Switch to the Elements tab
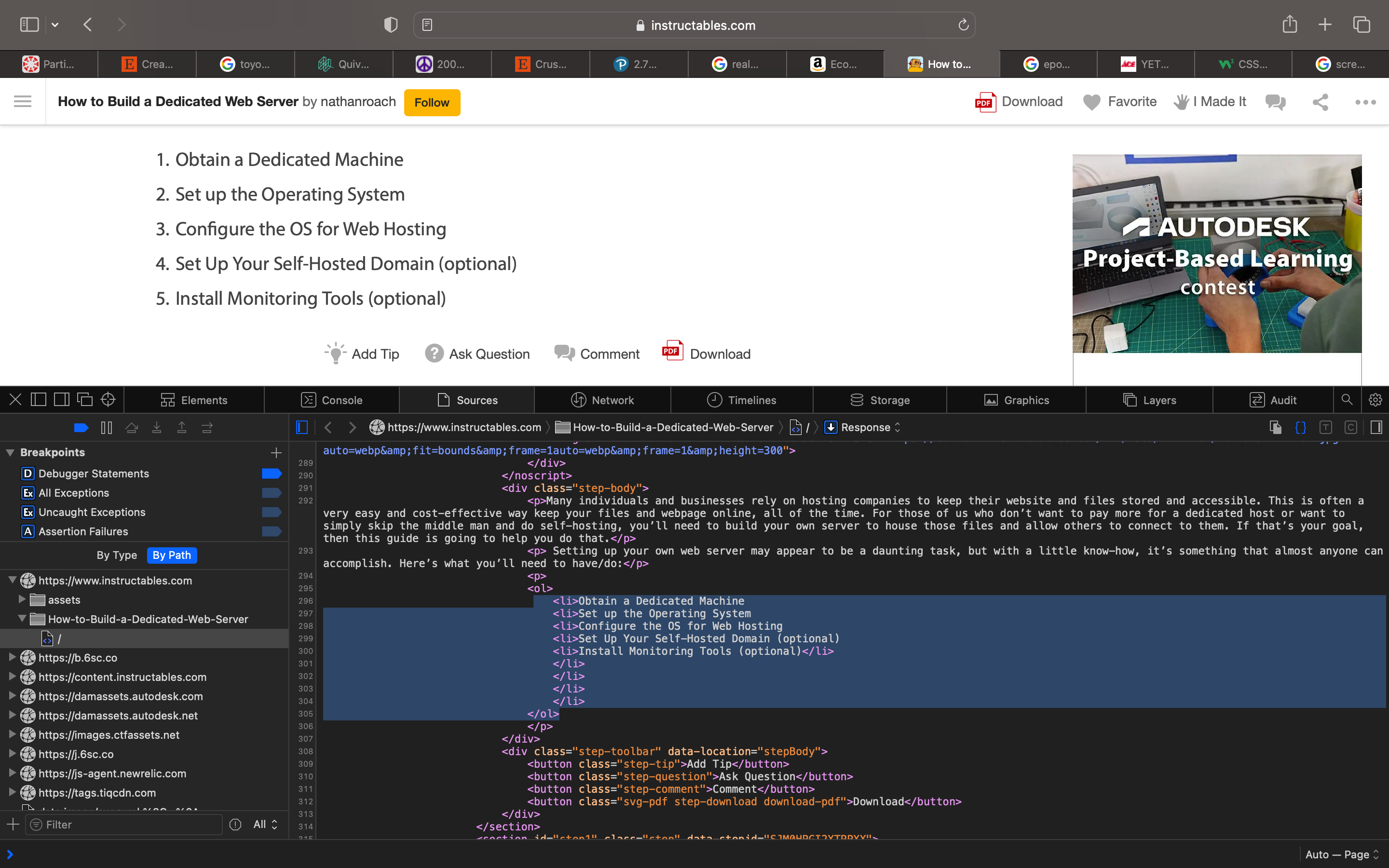Image resolution: width=1389 pixels, height=868 pixels. pos(194,400)
